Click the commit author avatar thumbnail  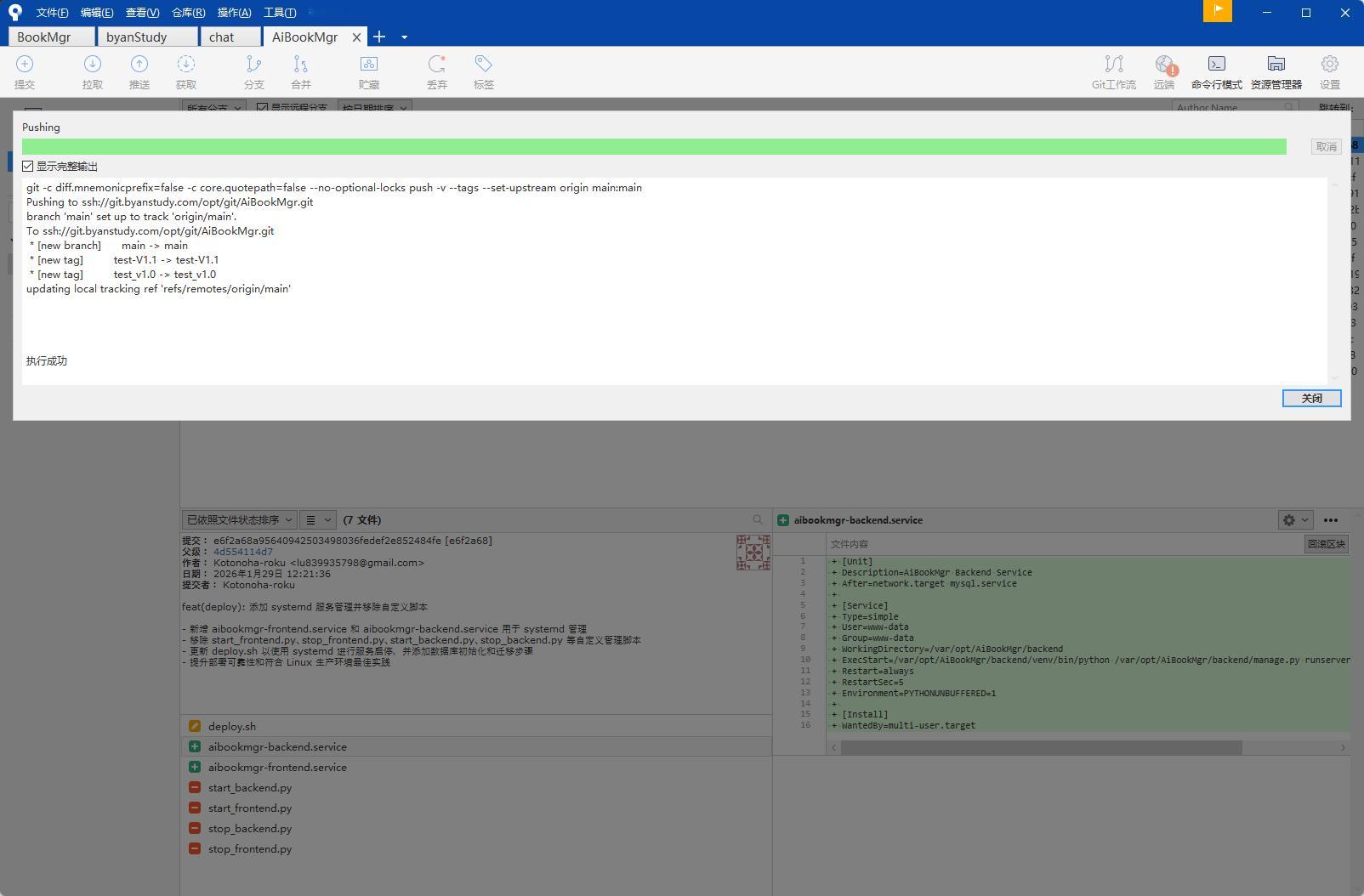click(753, 553)
